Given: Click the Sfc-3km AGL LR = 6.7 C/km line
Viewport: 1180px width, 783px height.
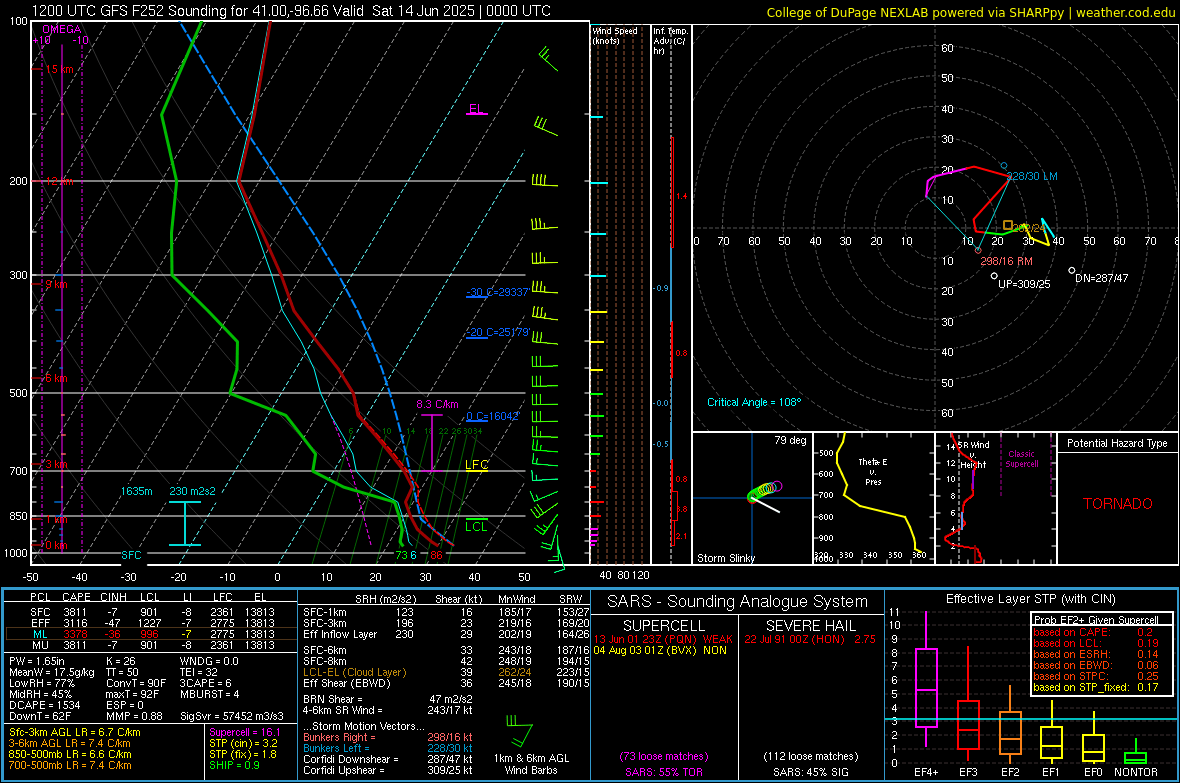Looking at the screenshot, I should tap(75, 732).
